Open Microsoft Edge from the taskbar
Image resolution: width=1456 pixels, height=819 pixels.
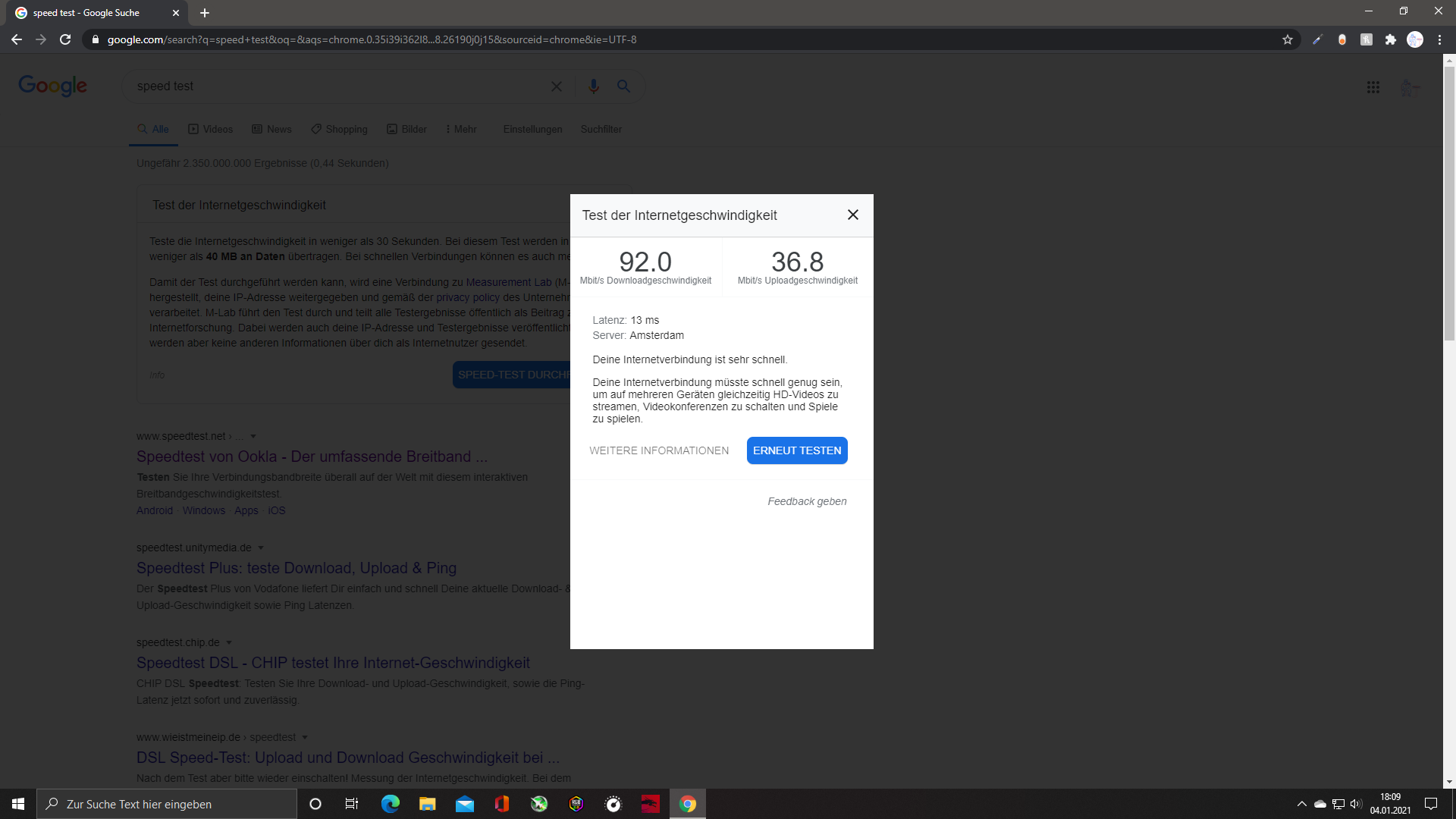tap(390, 803)
